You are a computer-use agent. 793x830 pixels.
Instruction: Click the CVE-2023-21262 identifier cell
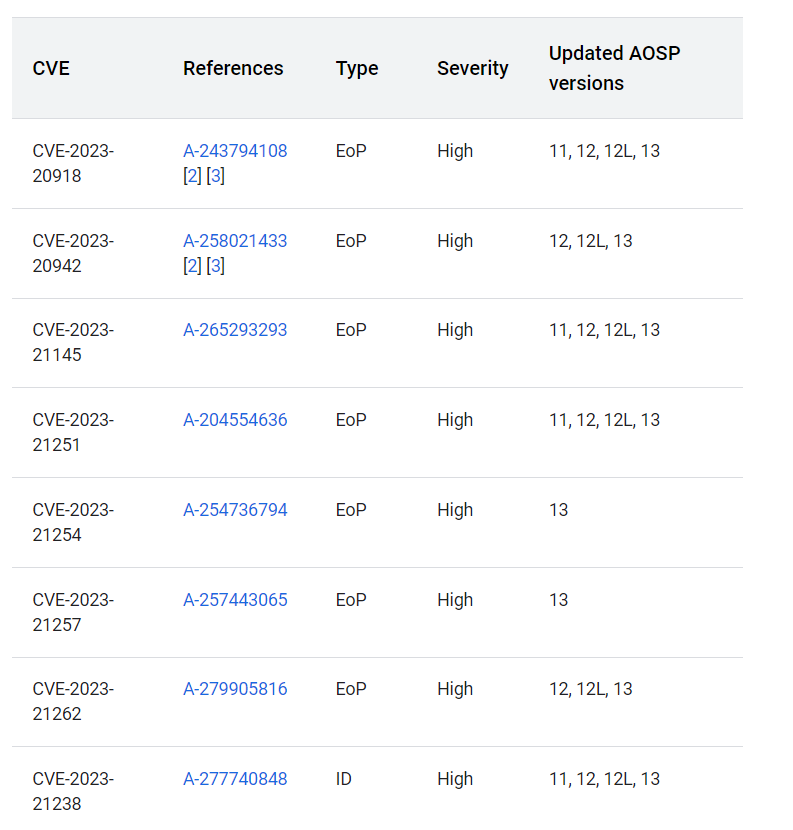tap(73, 701)
